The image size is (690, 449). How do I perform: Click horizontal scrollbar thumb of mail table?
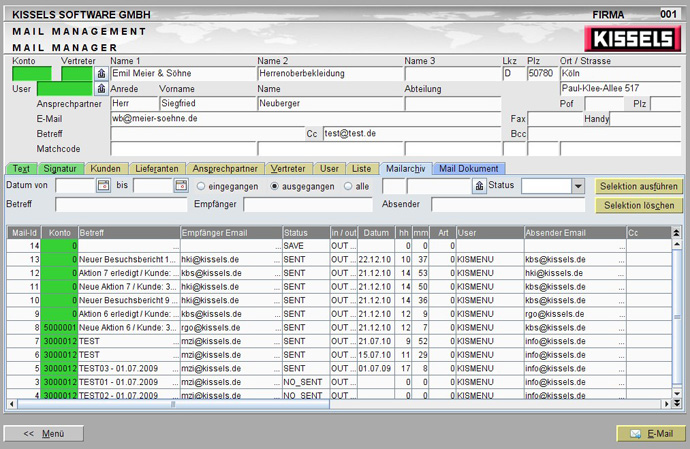pyautogui.click(x=173, y=404)
